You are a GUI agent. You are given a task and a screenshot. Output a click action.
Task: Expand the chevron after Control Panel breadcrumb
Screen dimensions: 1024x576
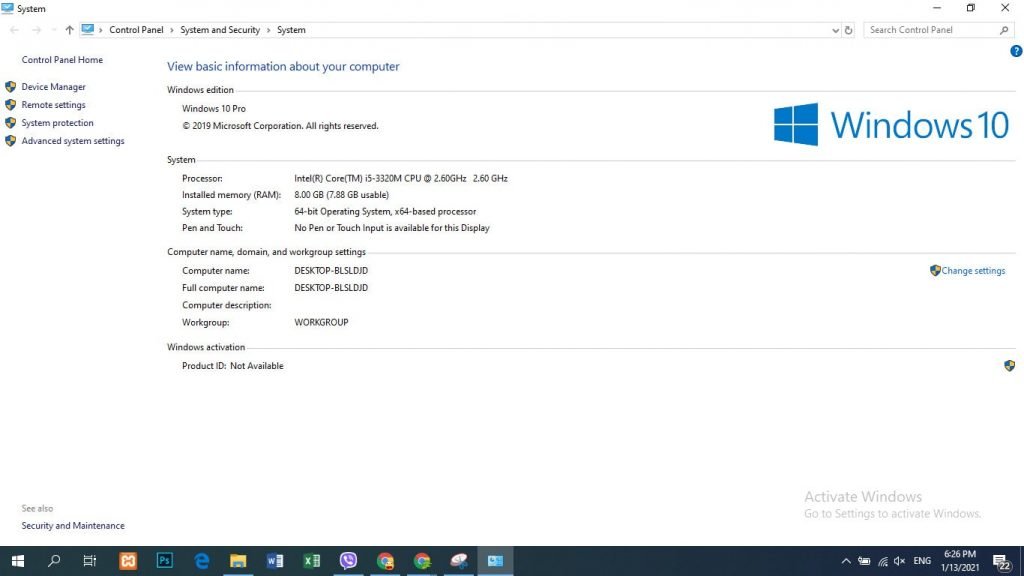172,30
